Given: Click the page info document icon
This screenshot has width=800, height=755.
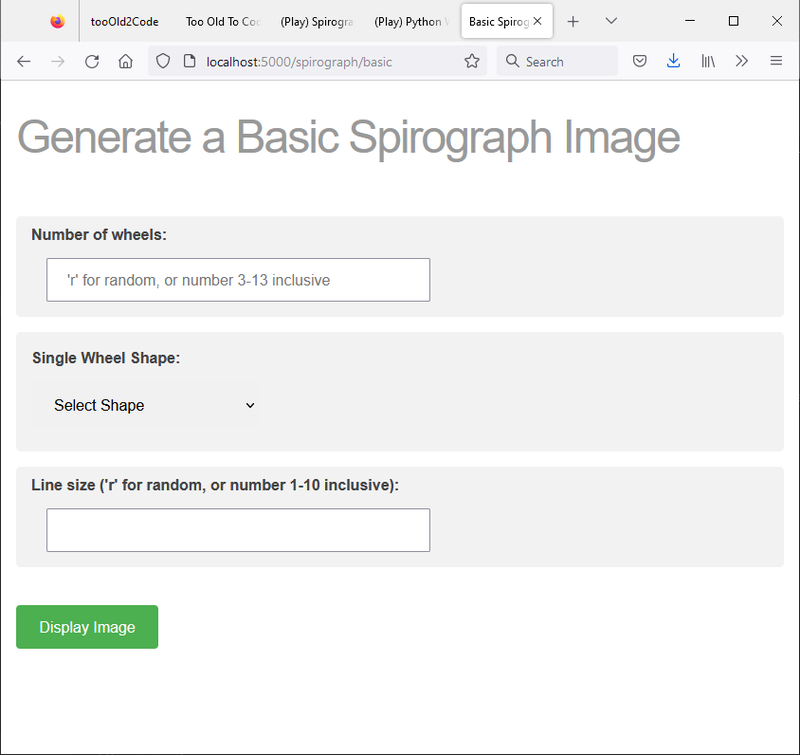Looking at the screenshot, I should tap(189, 61).
